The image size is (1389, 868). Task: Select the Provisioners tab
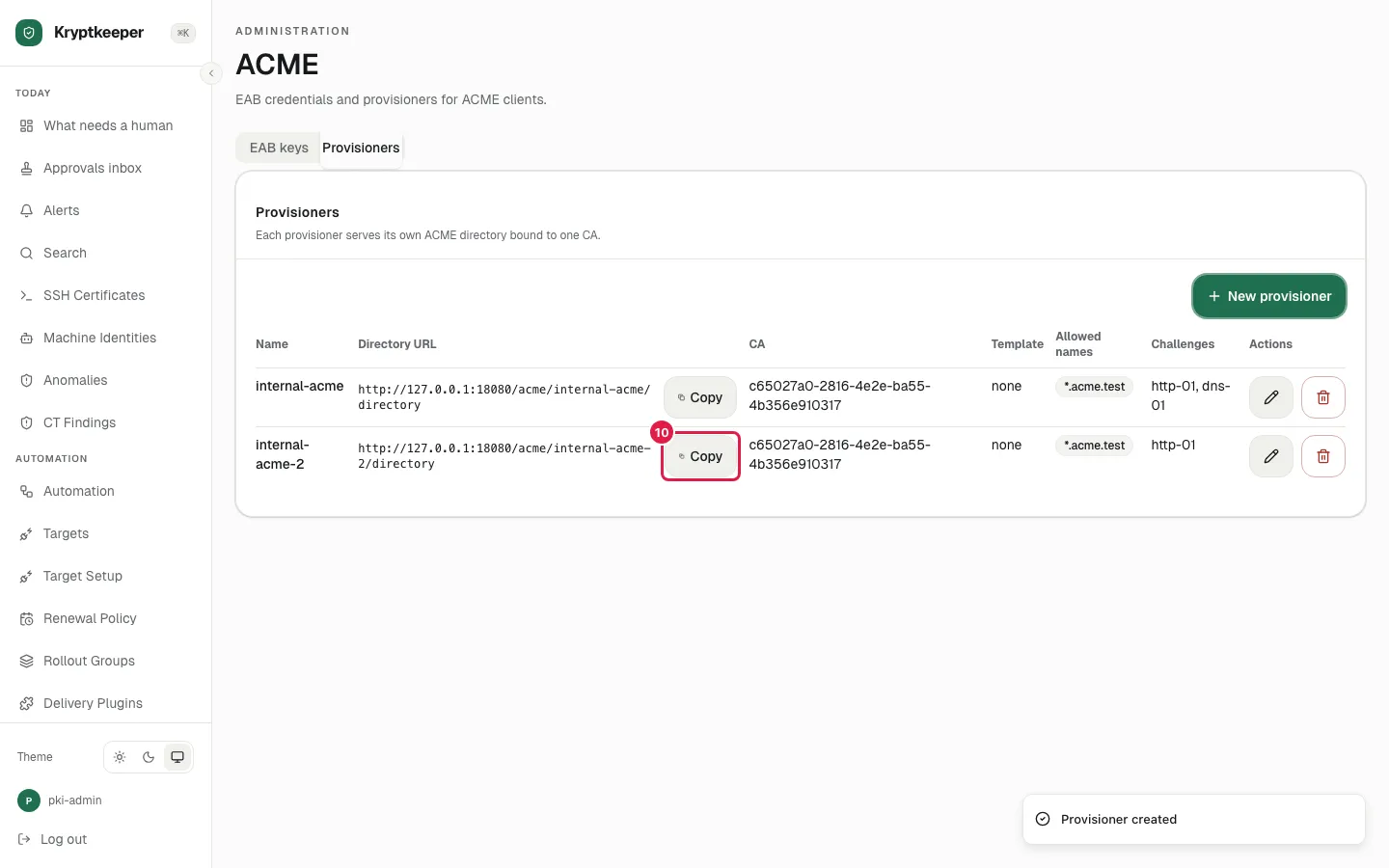(361, 148)
